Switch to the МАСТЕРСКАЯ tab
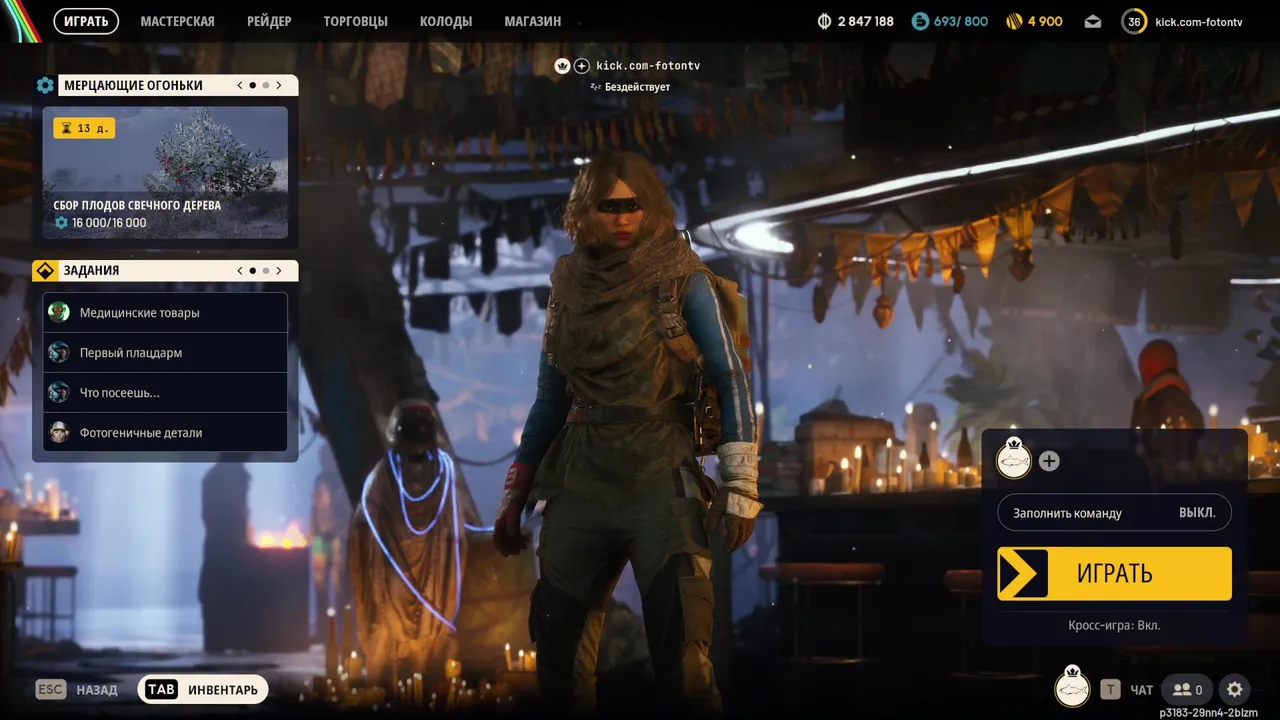This screenshot has width=1280, height=720. pyautogui.click(x=177, y=21)
